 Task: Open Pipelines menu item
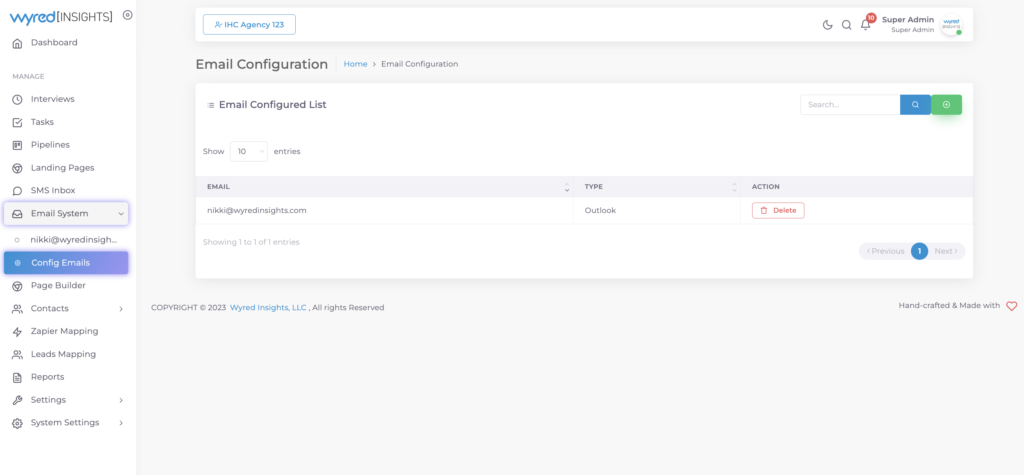point(50,144)
